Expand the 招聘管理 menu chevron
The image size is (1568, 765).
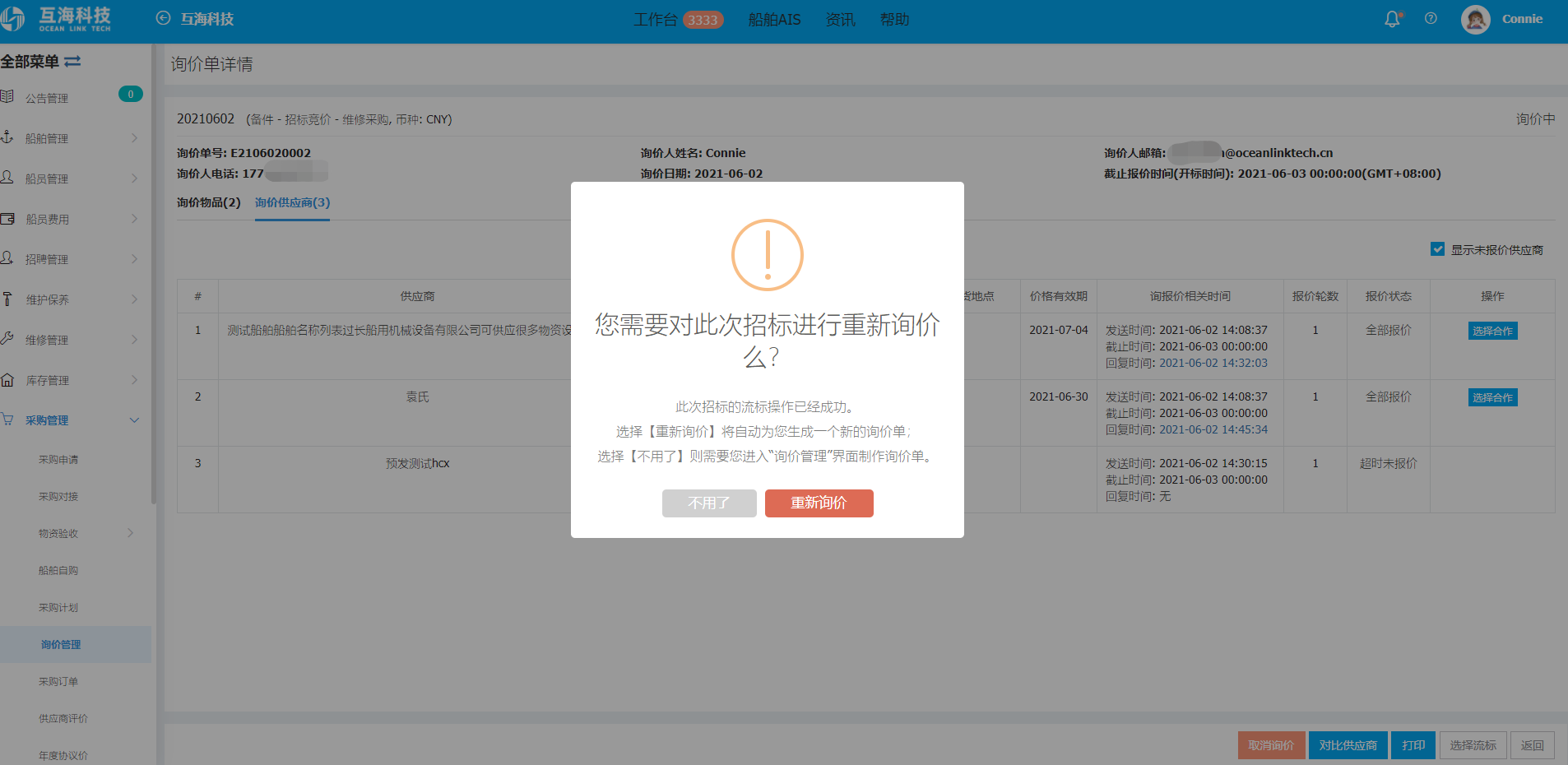pos(134,259)
